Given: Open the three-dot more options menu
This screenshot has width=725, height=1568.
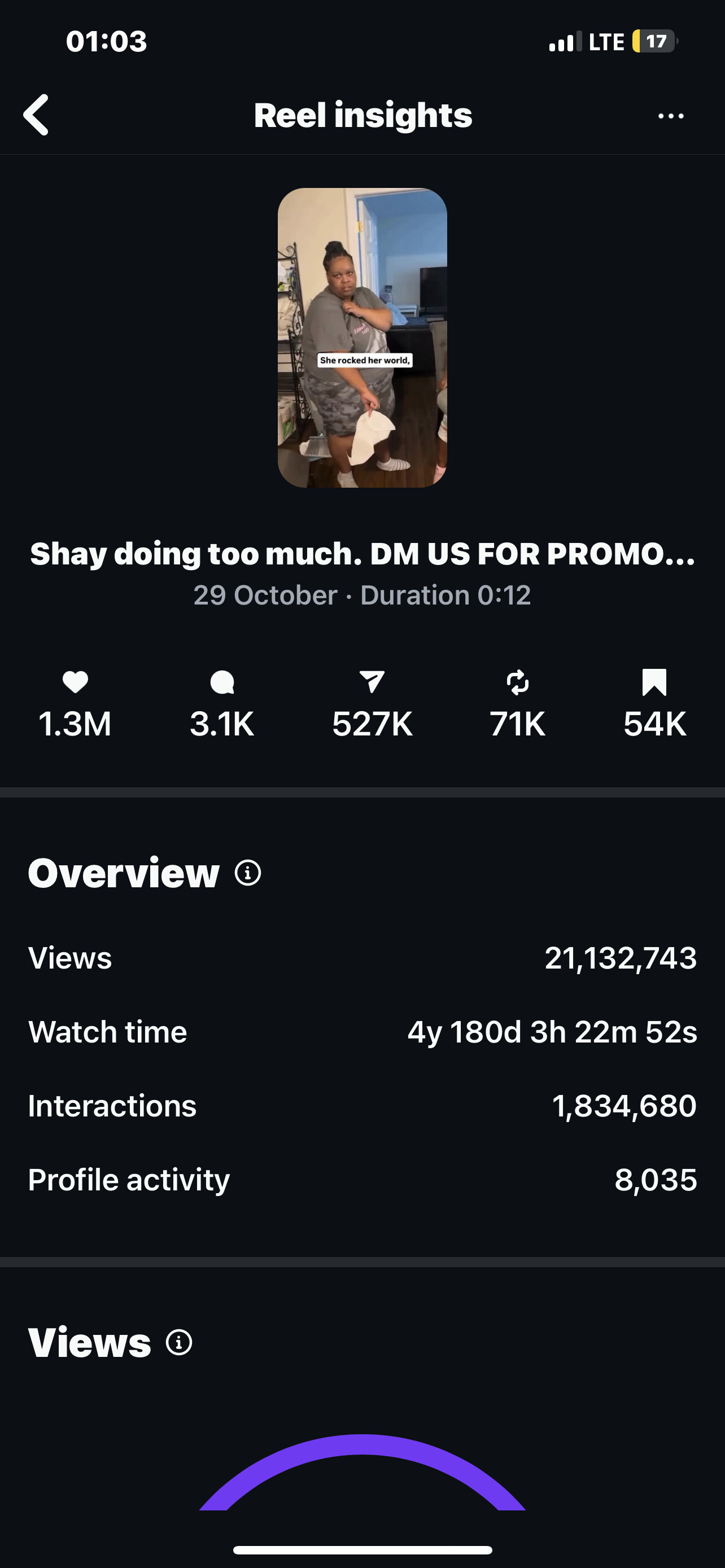Looking at the screenshot, I should click(x=671, y=116).
